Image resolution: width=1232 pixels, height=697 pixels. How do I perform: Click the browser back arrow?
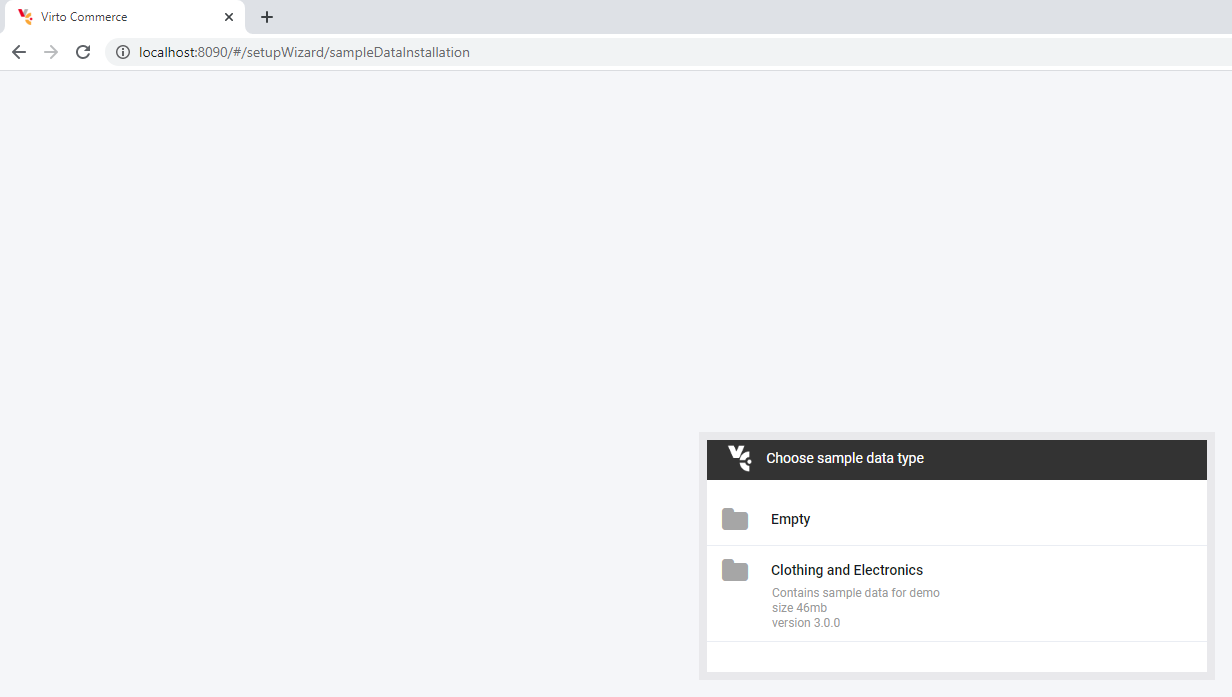tap(19, 52)
